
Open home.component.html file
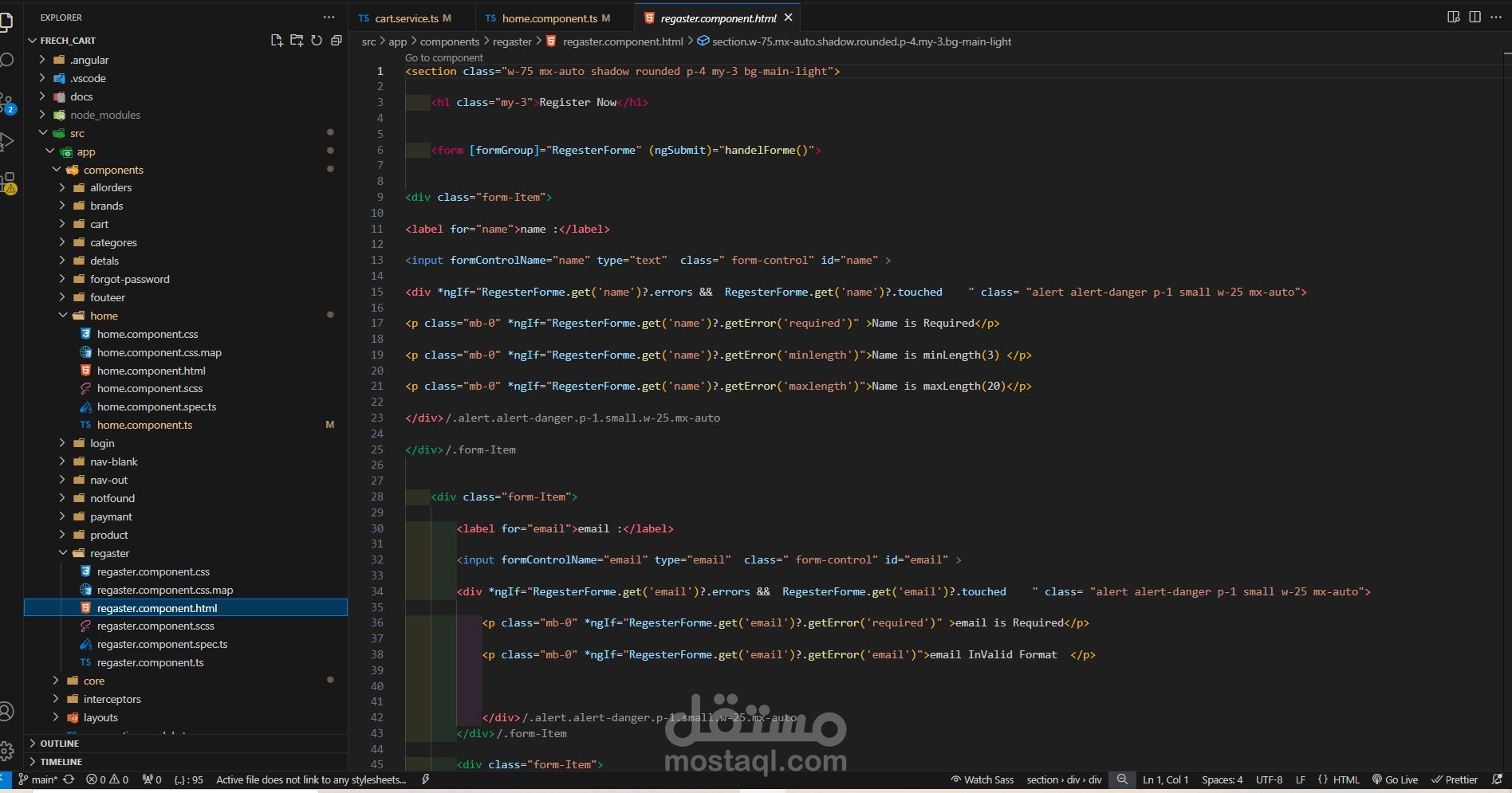pos(186,371)
